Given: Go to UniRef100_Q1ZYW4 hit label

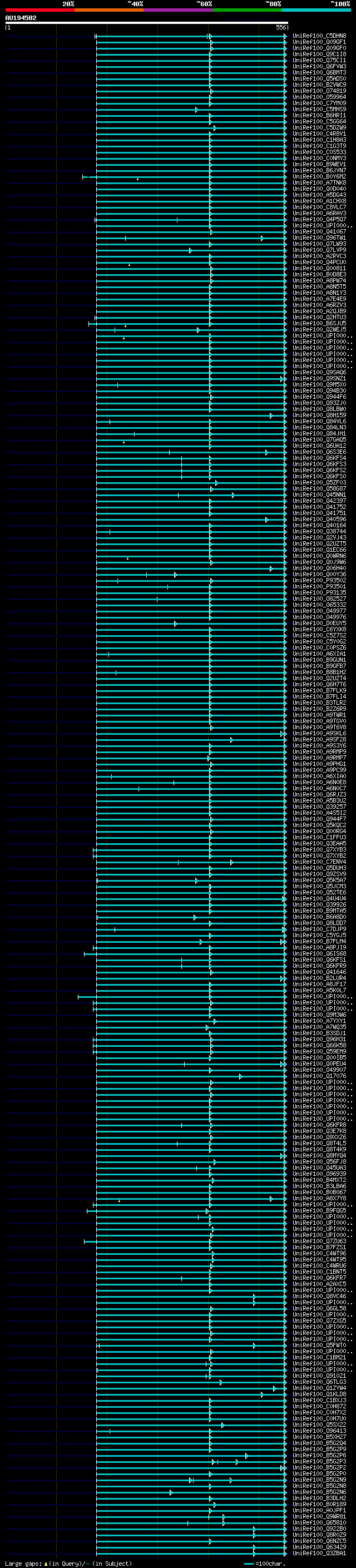Looking at the screenshot, I should point(319,1388).
